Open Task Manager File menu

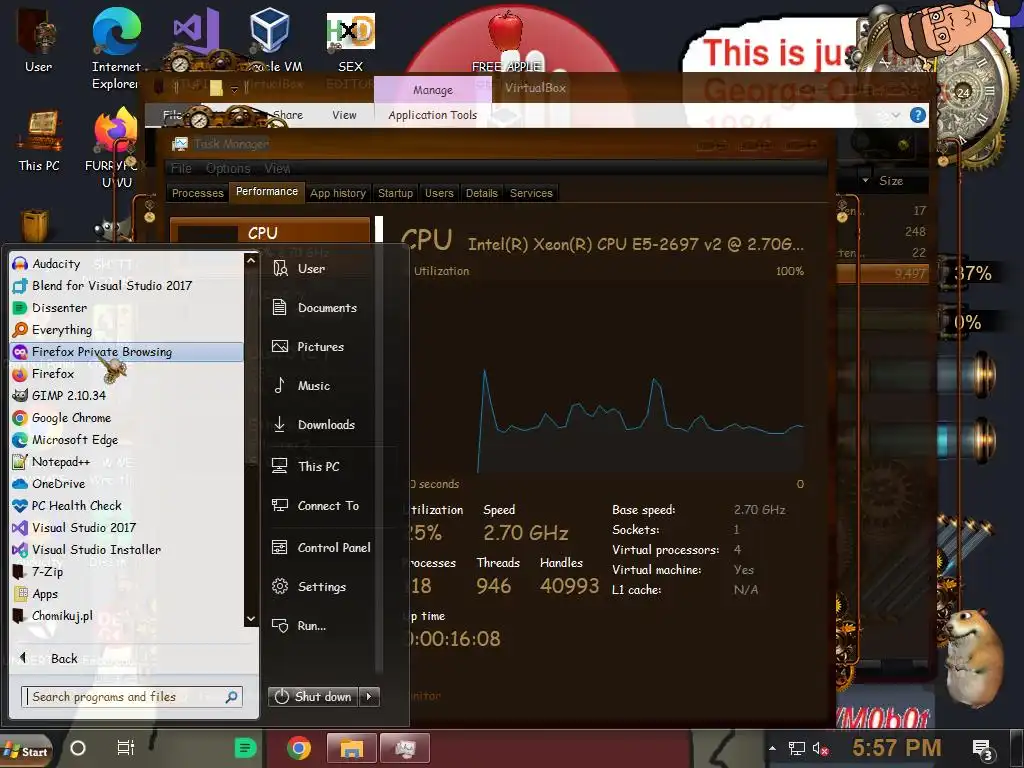pyautogui.click(x=181, y=168)
